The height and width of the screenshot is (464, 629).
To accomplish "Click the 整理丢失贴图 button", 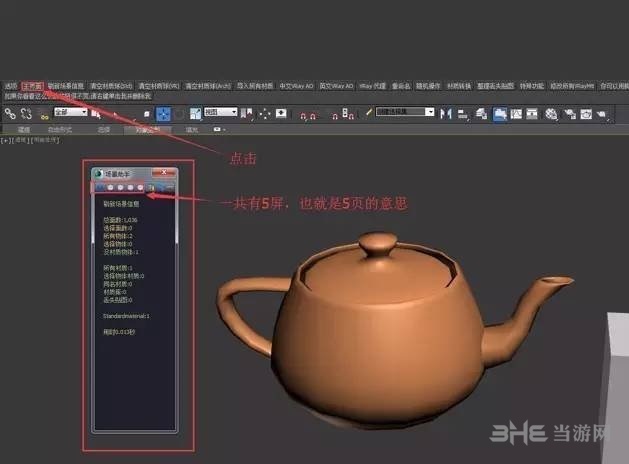I will coord(495,86).
